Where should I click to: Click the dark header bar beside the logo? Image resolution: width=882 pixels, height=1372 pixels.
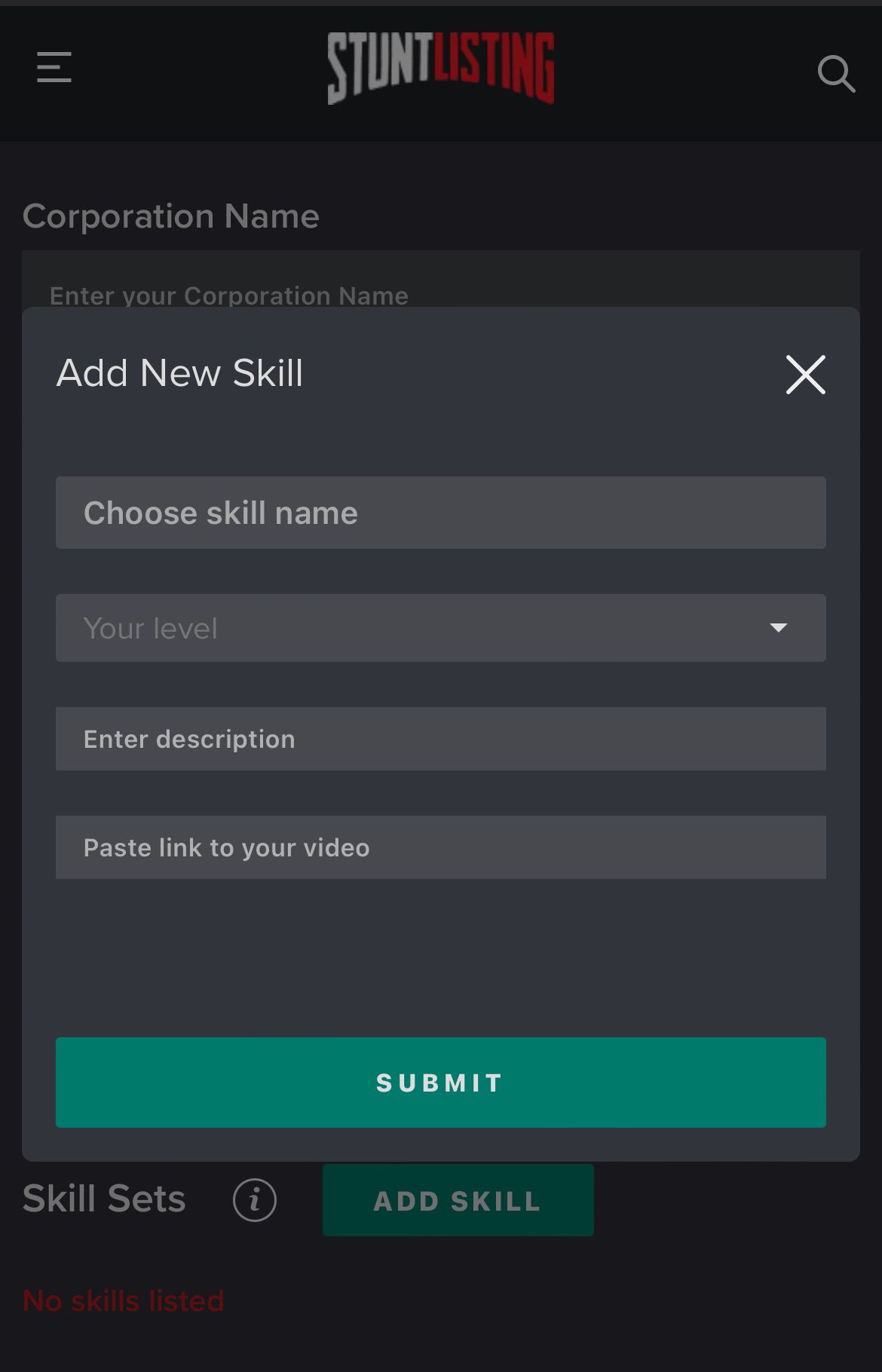pos(678,73)
